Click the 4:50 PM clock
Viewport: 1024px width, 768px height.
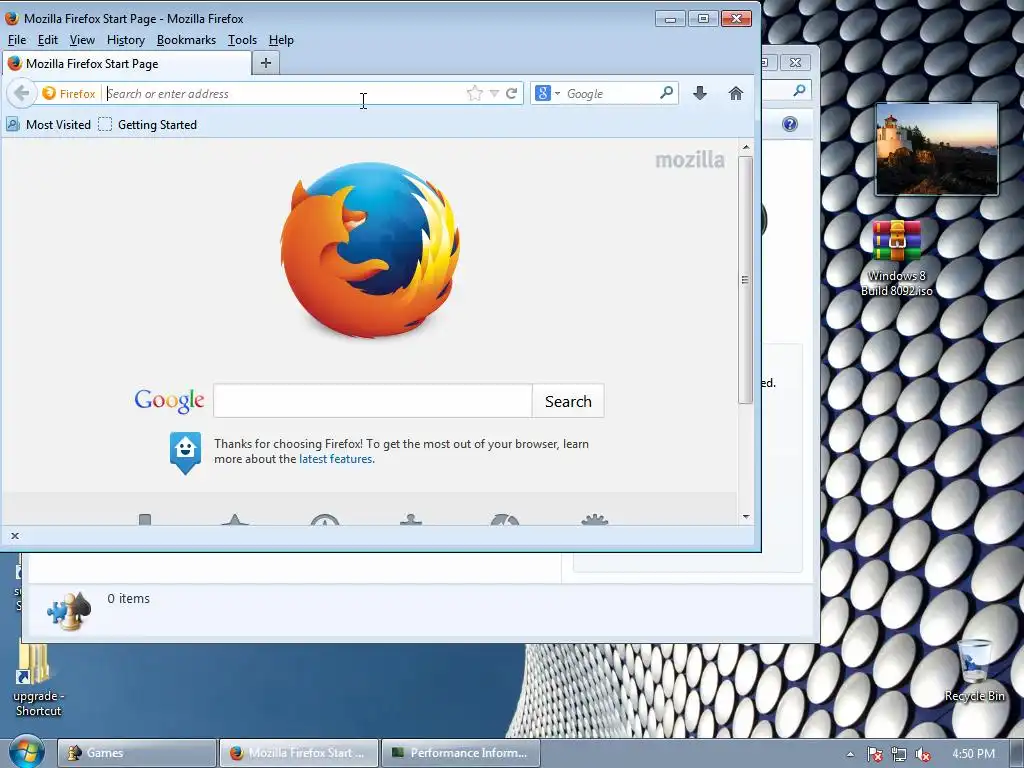click(974, 754)
